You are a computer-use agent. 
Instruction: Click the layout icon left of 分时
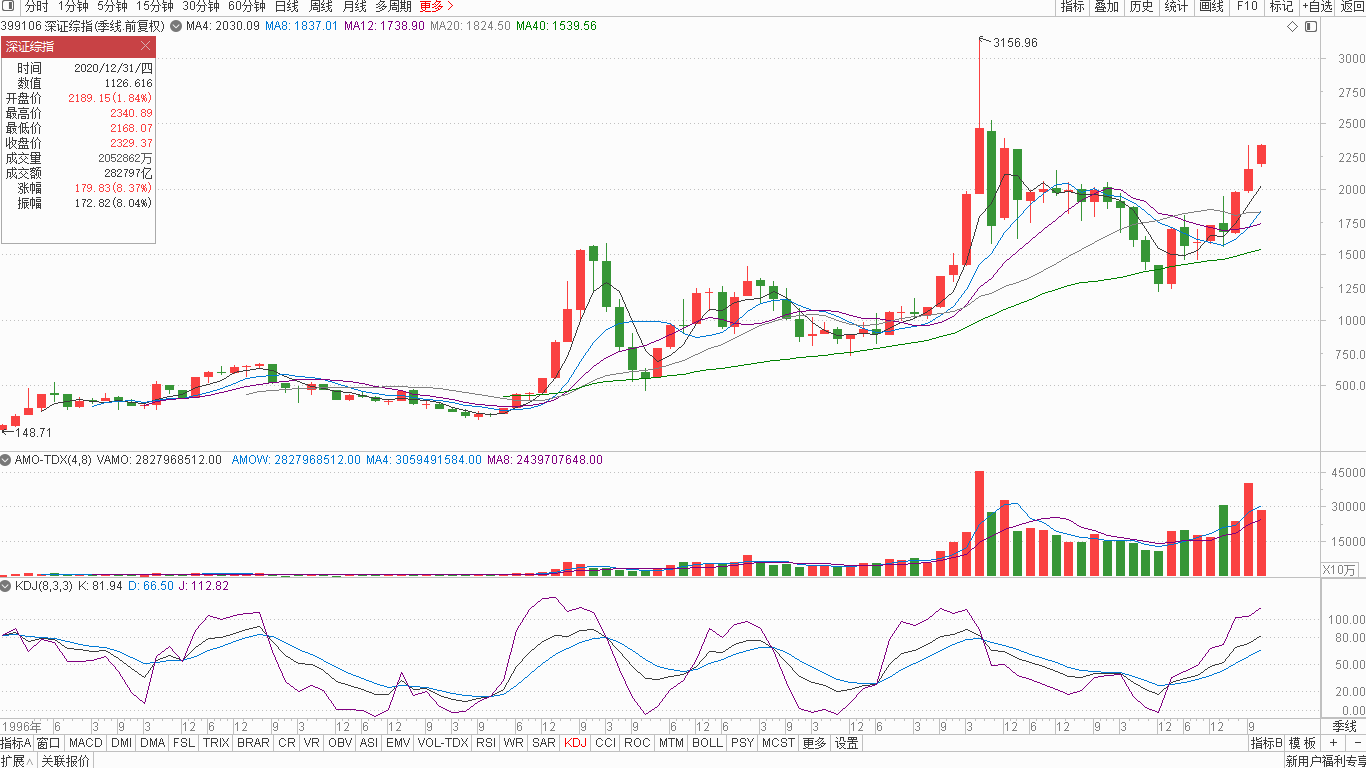click(x=9, y=6)
